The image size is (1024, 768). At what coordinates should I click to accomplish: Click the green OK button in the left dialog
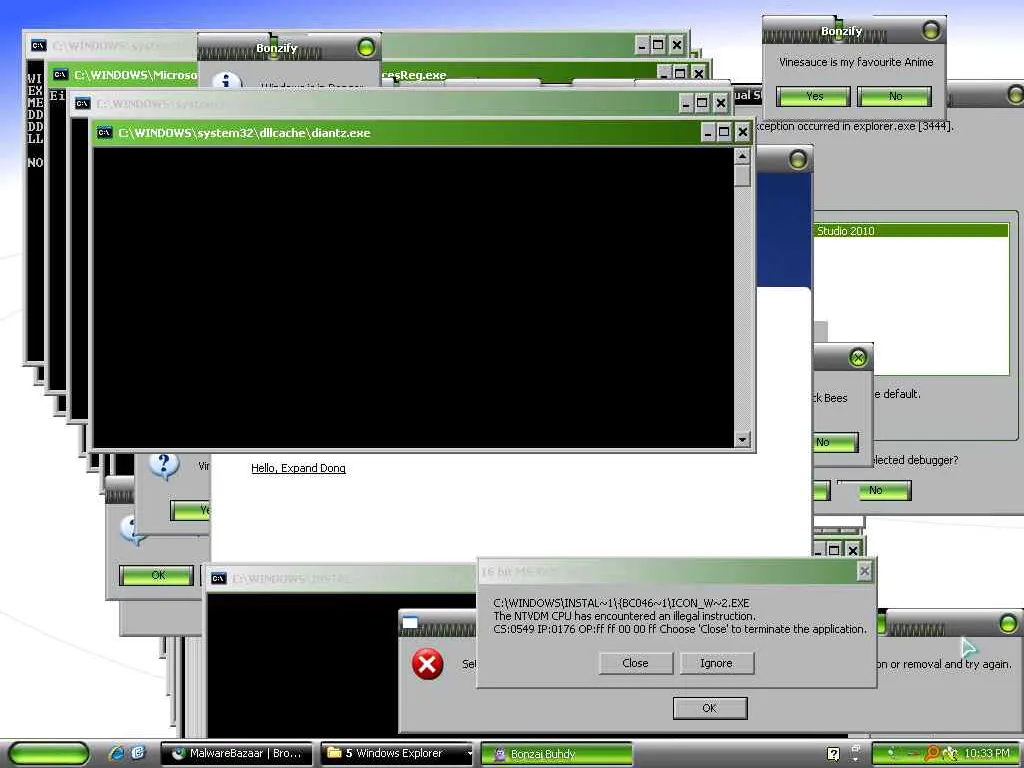(x=157, y=575)
